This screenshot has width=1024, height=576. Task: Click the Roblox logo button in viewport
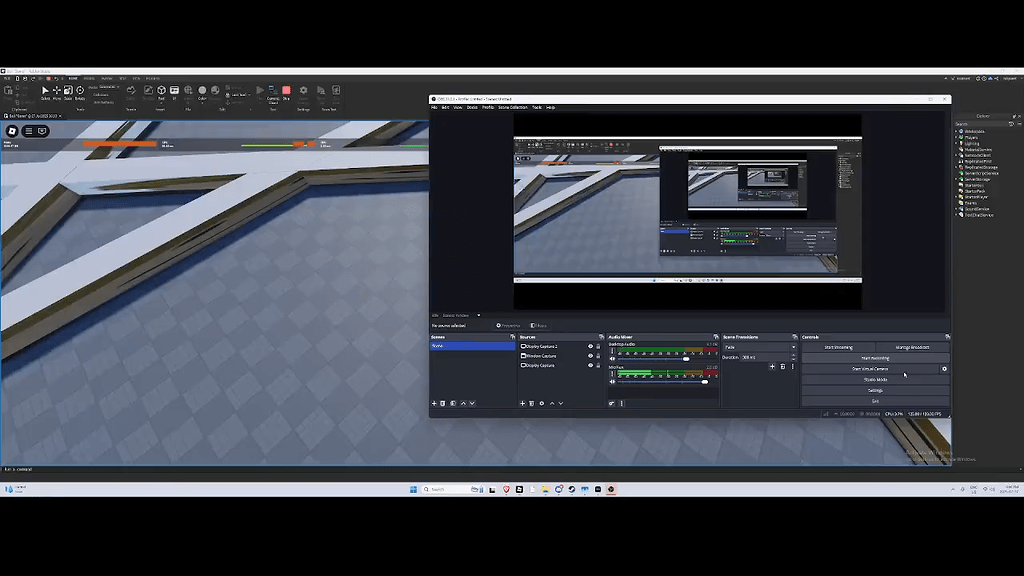pyautogui.click(x=12, y=131)
